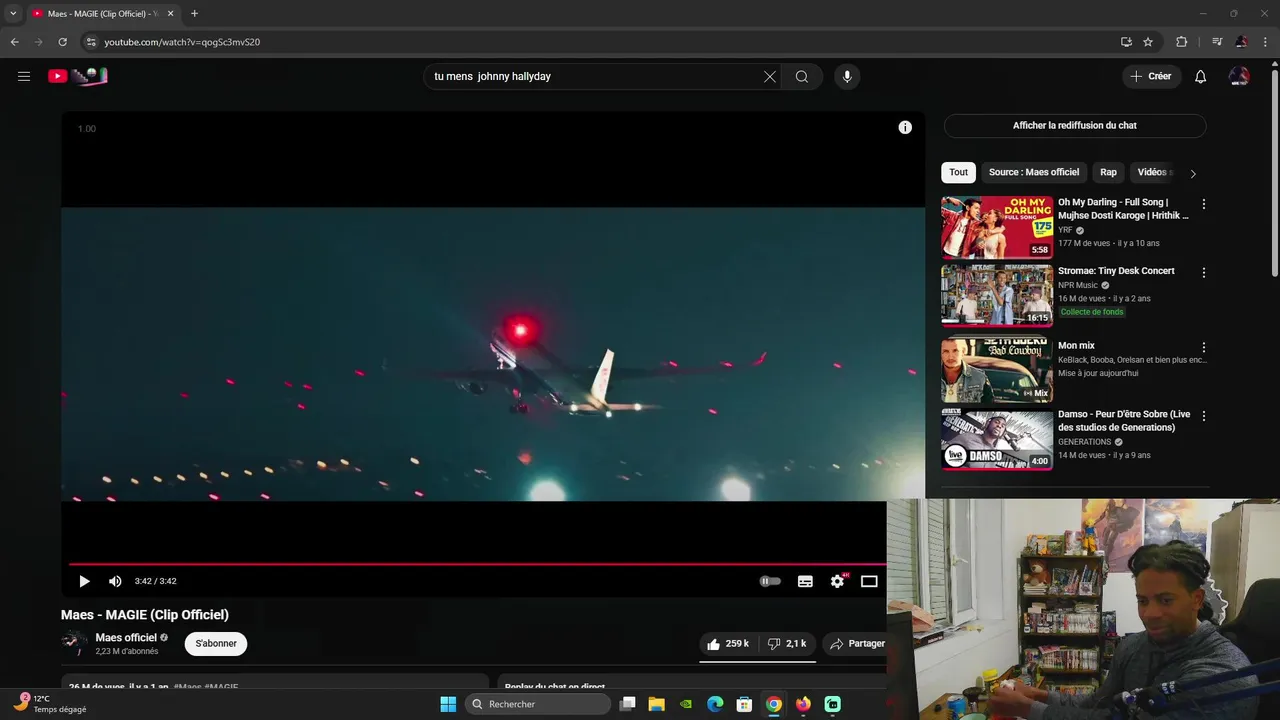Screen dimensions: 1280x720
Task: View site information icon in address bar
Action: [91, 42]
